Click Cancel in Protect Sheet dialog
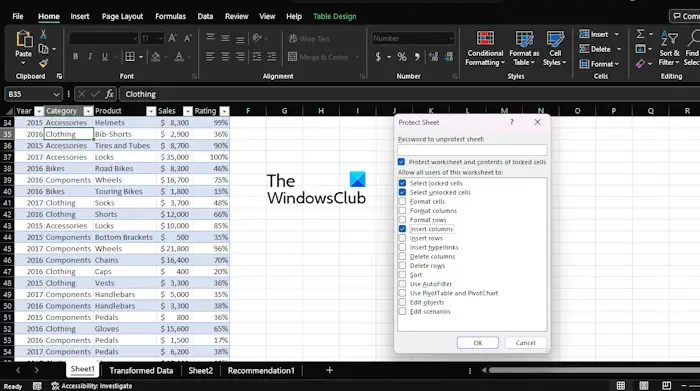The image size is (700, 391). (525, 343)
